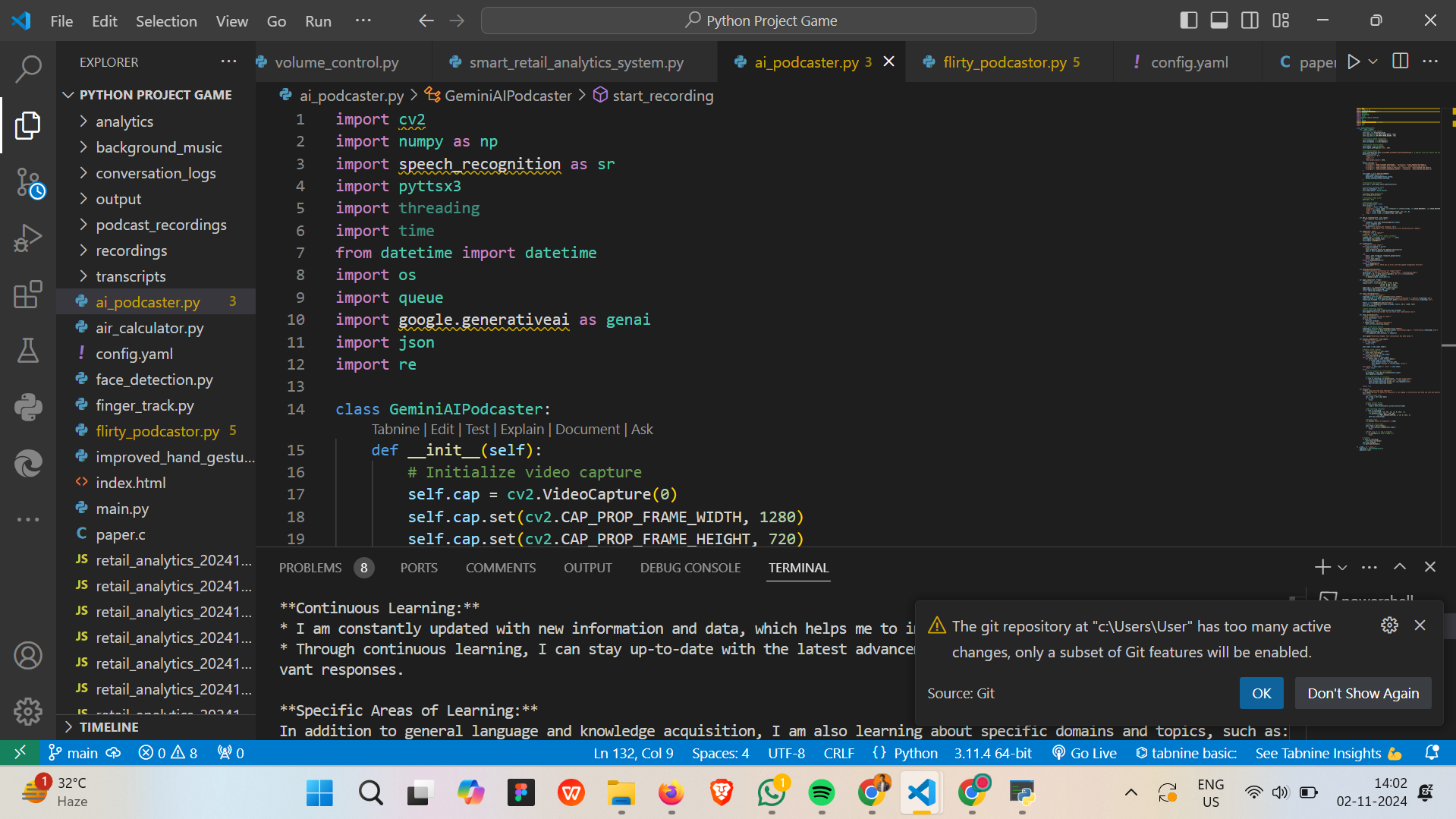Screen dimensions: 1456x819
Task: Split the editor right
Action: 1401,61
